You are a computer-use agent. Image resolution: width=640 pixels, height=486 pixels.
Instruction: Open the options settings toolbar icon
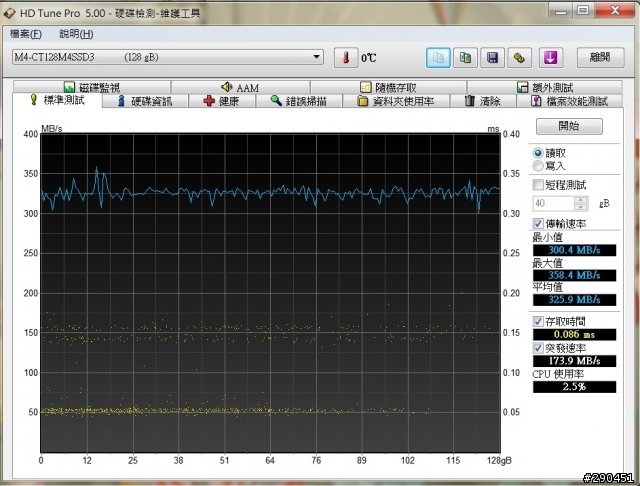pos(519,58)
